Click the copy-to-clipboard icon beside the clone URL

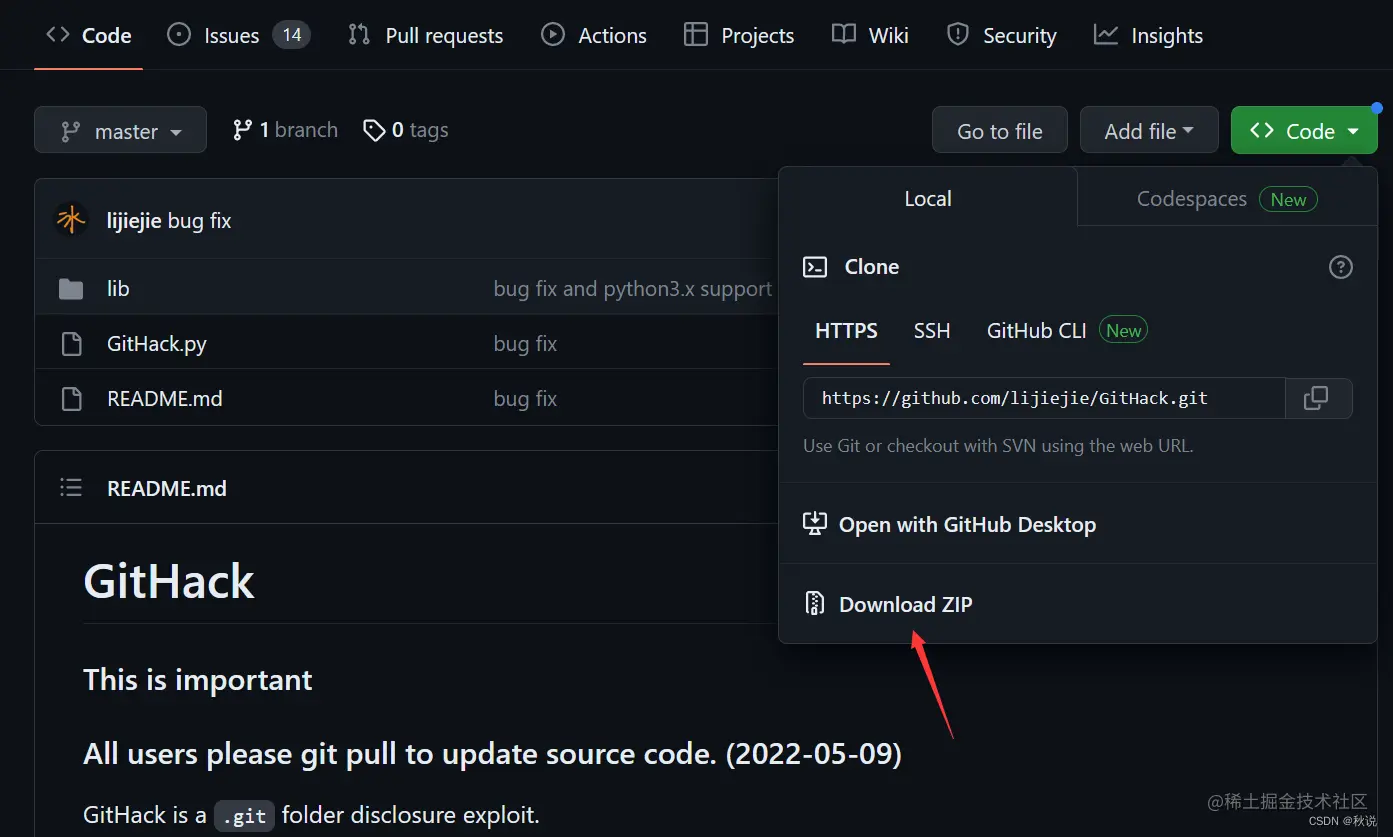[1318, 398]
